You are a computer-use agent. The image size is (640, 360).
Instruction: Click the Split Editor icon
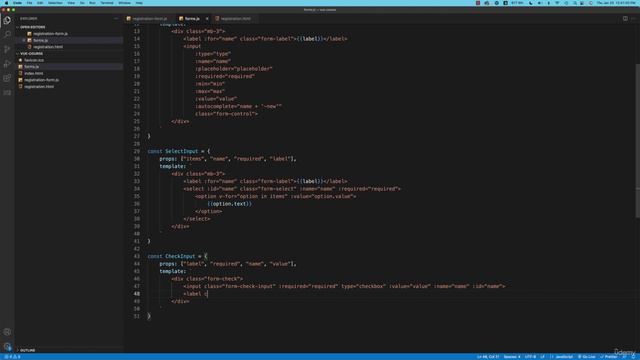point(625,18)
